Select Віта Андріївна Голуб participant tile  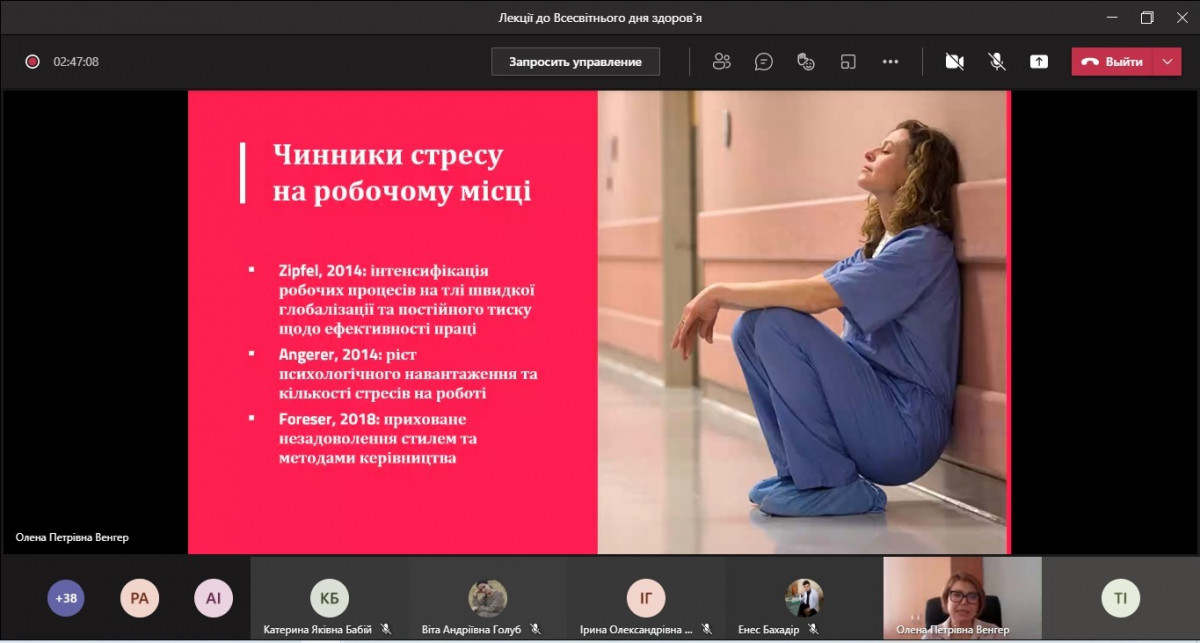tap(488, 598)
